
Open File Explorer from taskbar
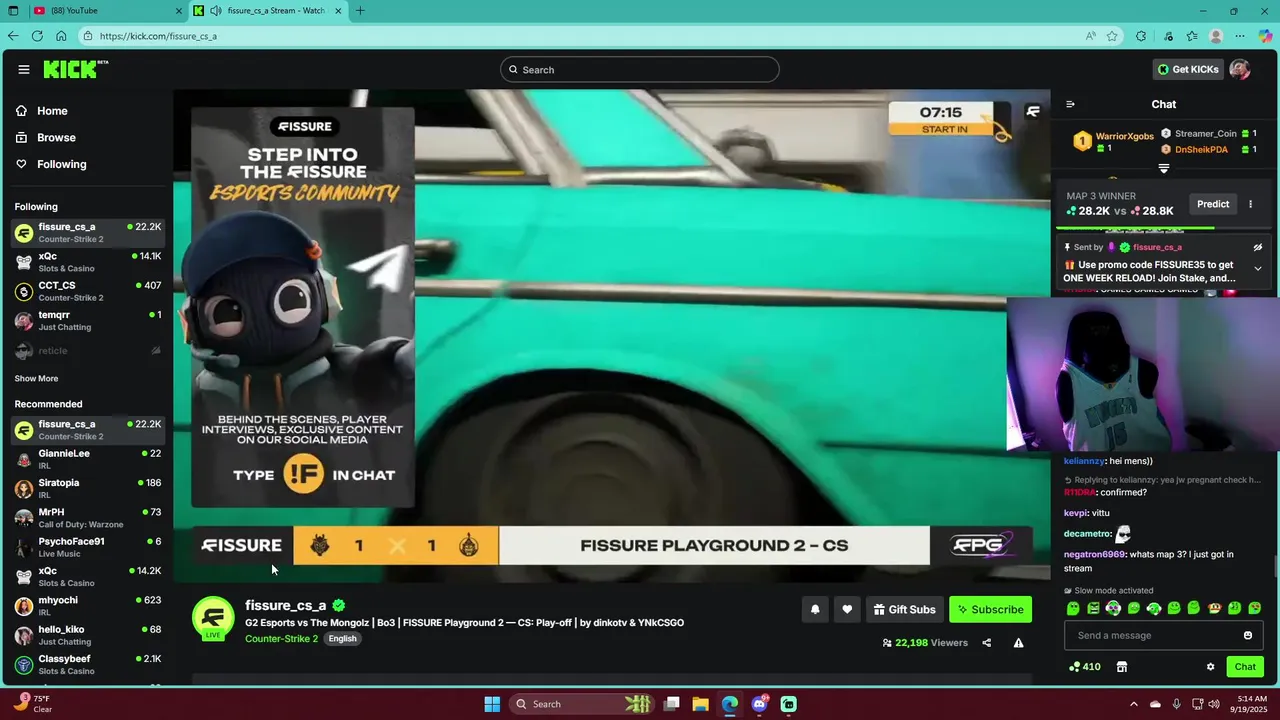click(700, 704)
